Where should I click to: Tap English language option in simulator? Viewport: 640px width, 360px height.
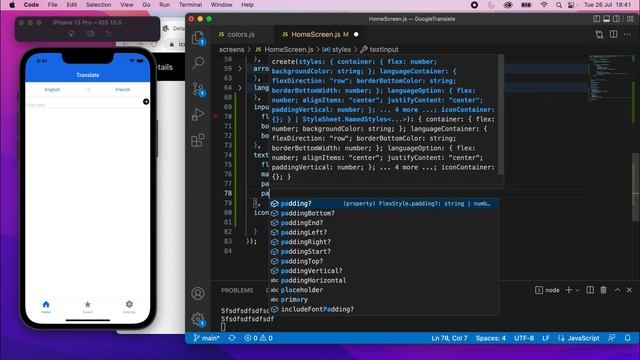click(52, 89)
